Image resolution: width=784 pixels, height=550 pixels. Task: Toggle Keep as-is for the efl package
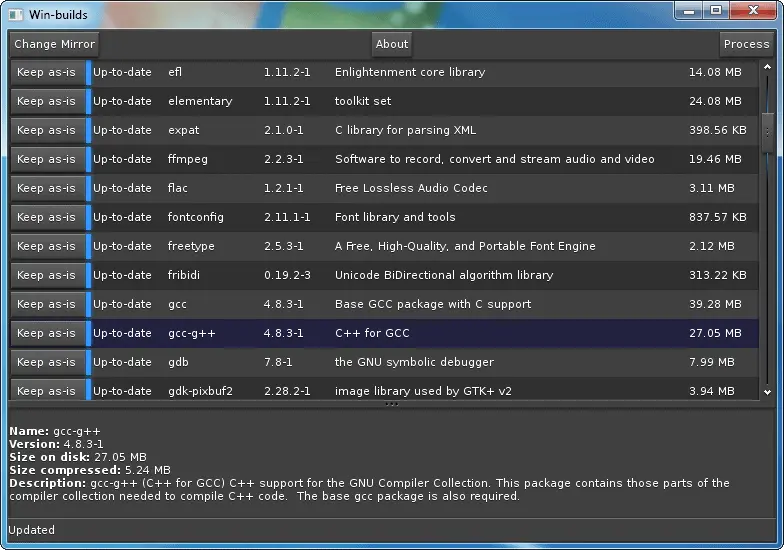(47, 72)
